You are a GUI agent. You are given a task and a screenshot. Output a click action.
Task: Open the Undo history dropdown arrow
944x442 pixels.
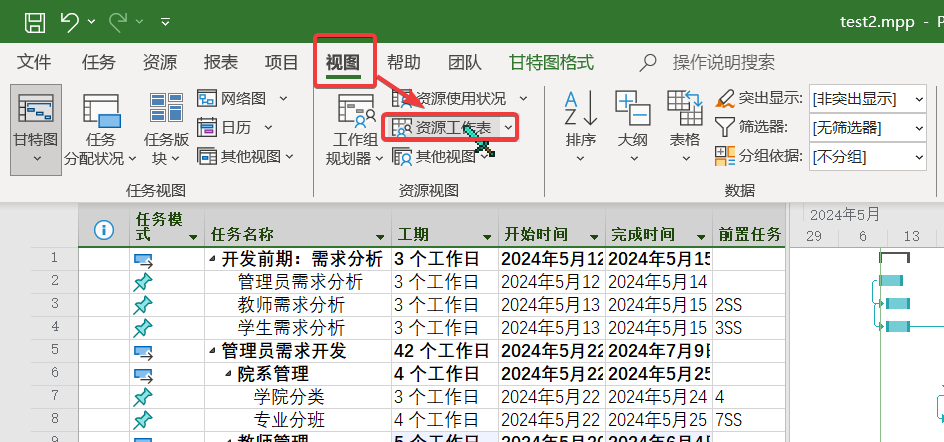91,22
